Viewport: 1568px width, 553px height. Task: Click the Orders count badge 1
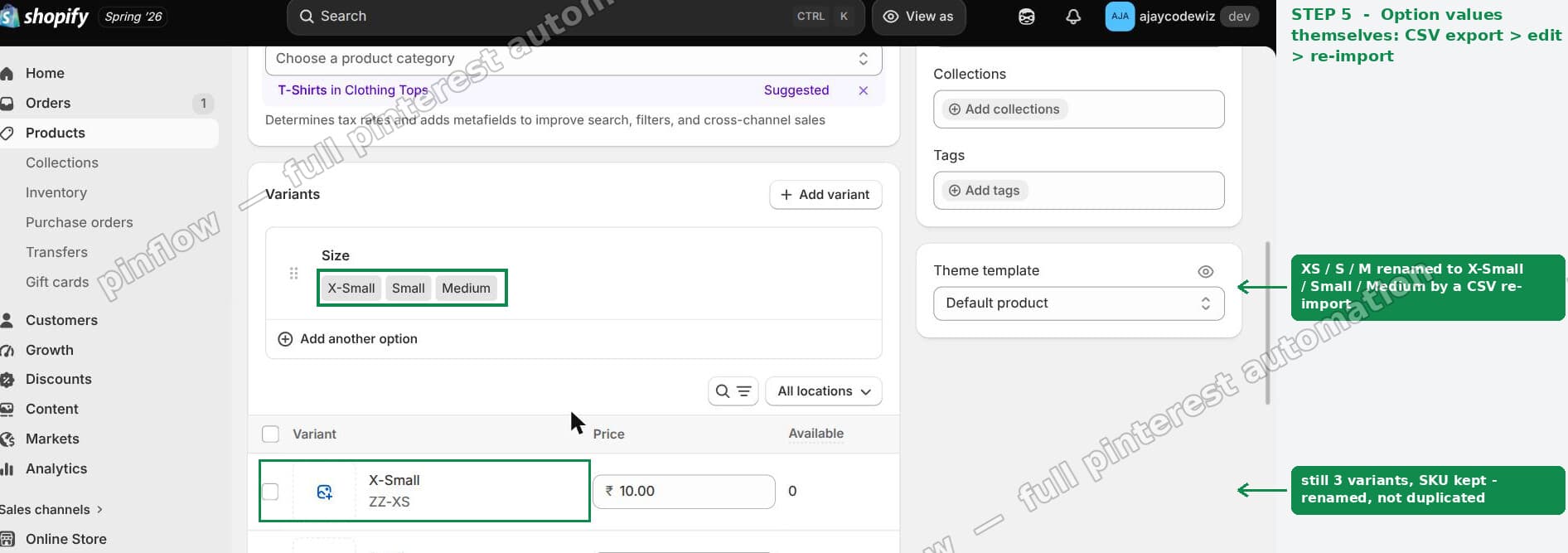point(203,104)
